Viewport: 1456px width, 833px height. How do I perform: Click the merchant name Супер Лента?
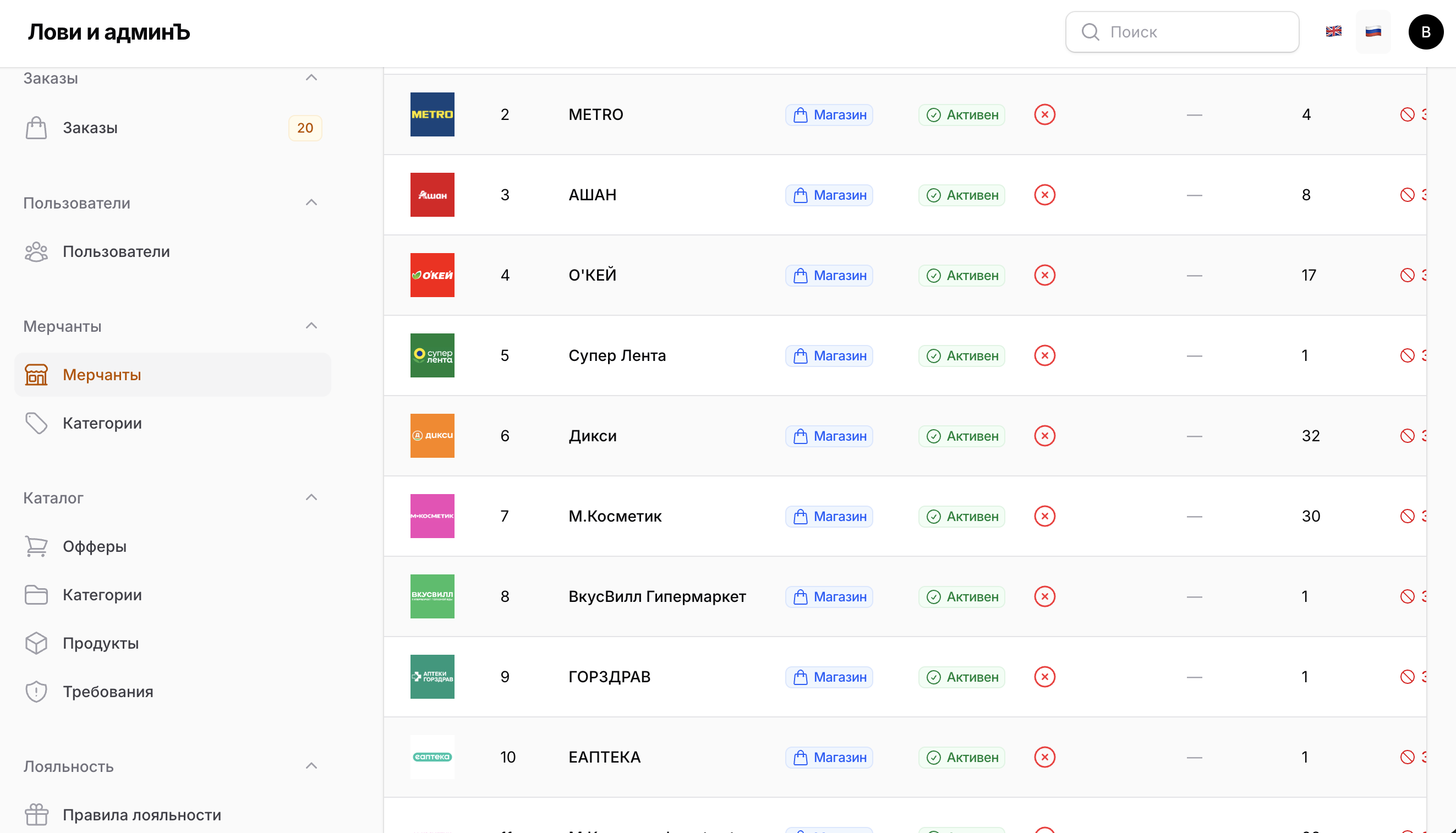(x=617, y=355)
